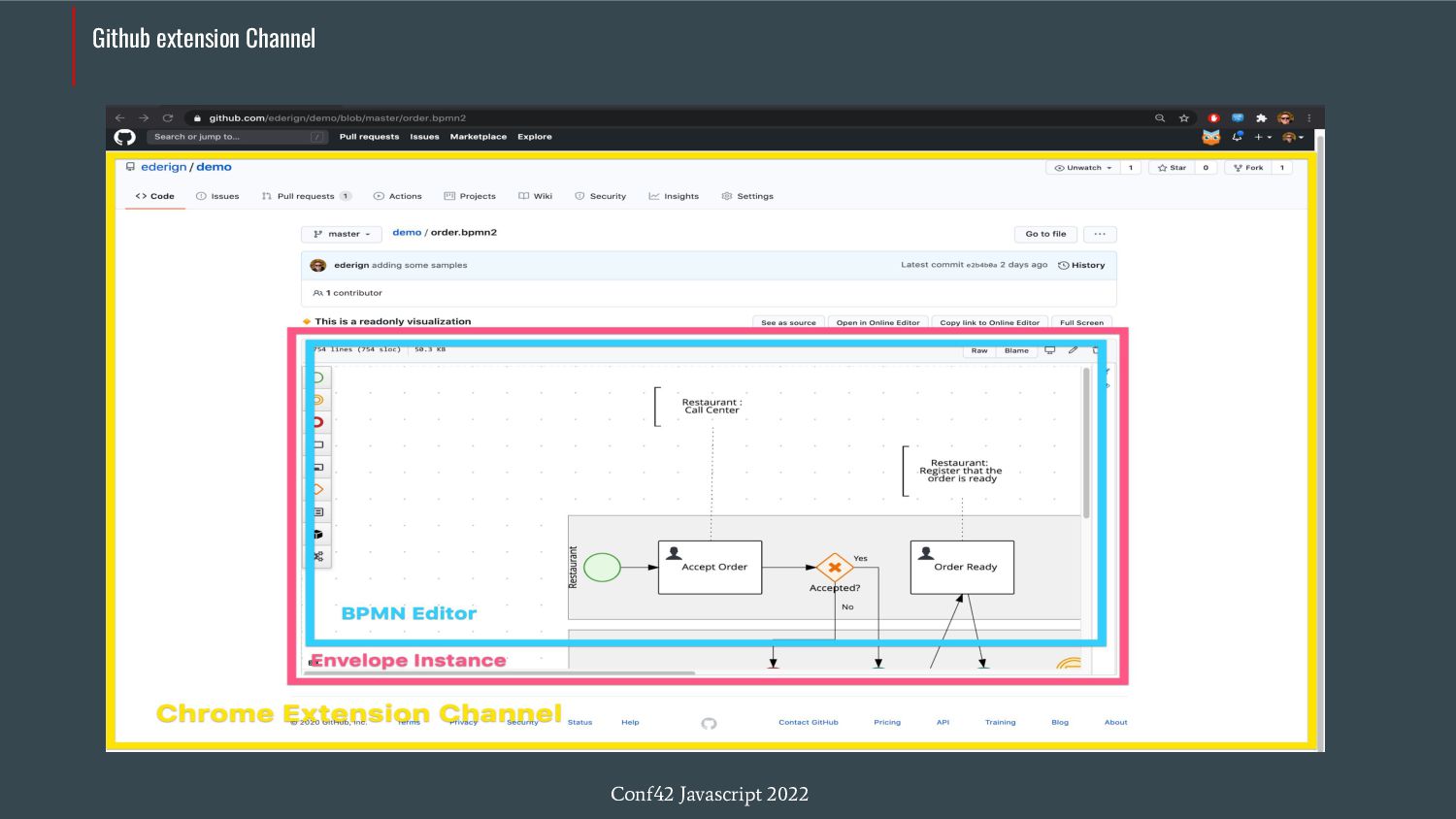The width and height of the screenshot is (1456, 819).
Task: Click the Accepted? gateway diamond
Action: (834, 567)
